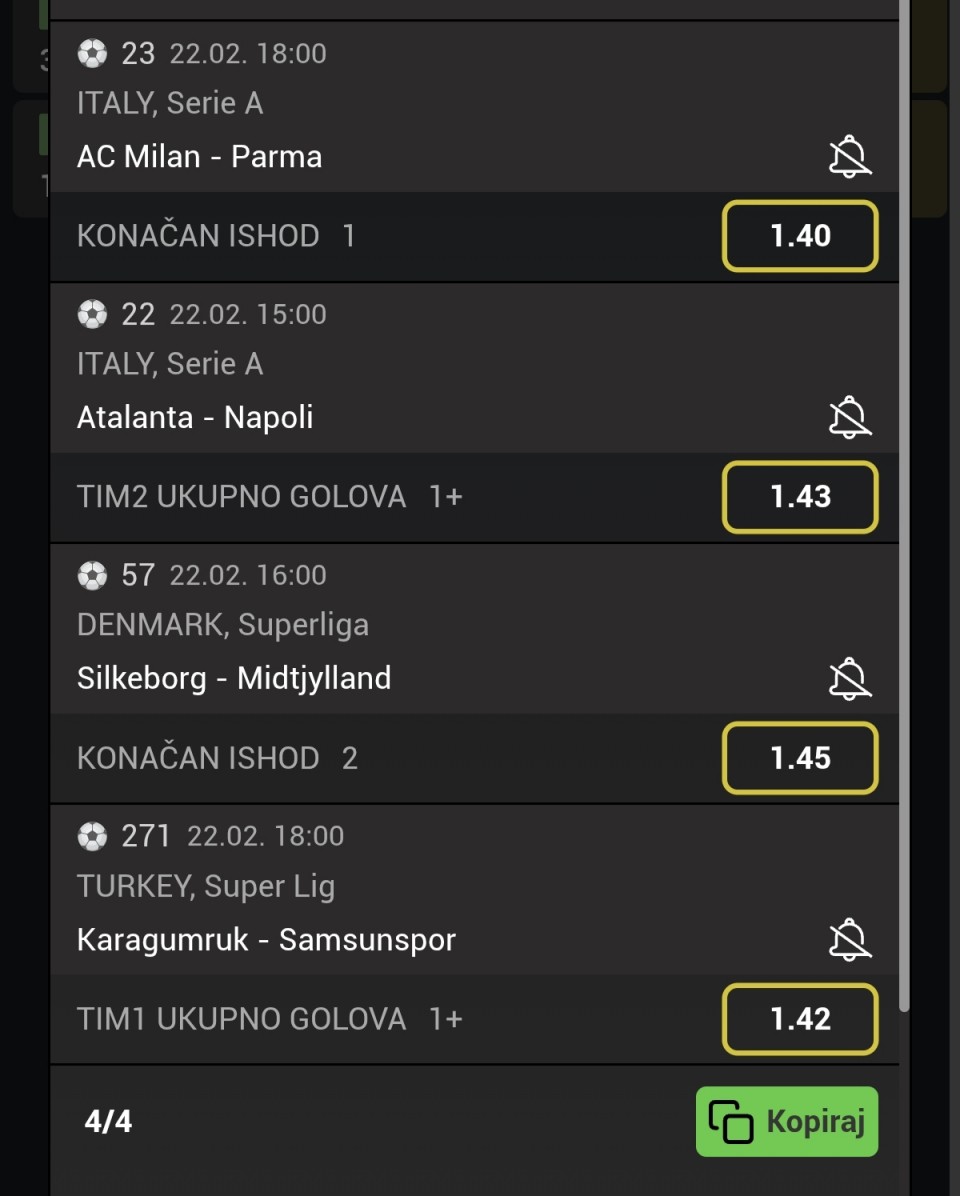Screen dimensions: 960x1196
Task: Click the soccer ball icon for match 22
Action: coord(92,314)
